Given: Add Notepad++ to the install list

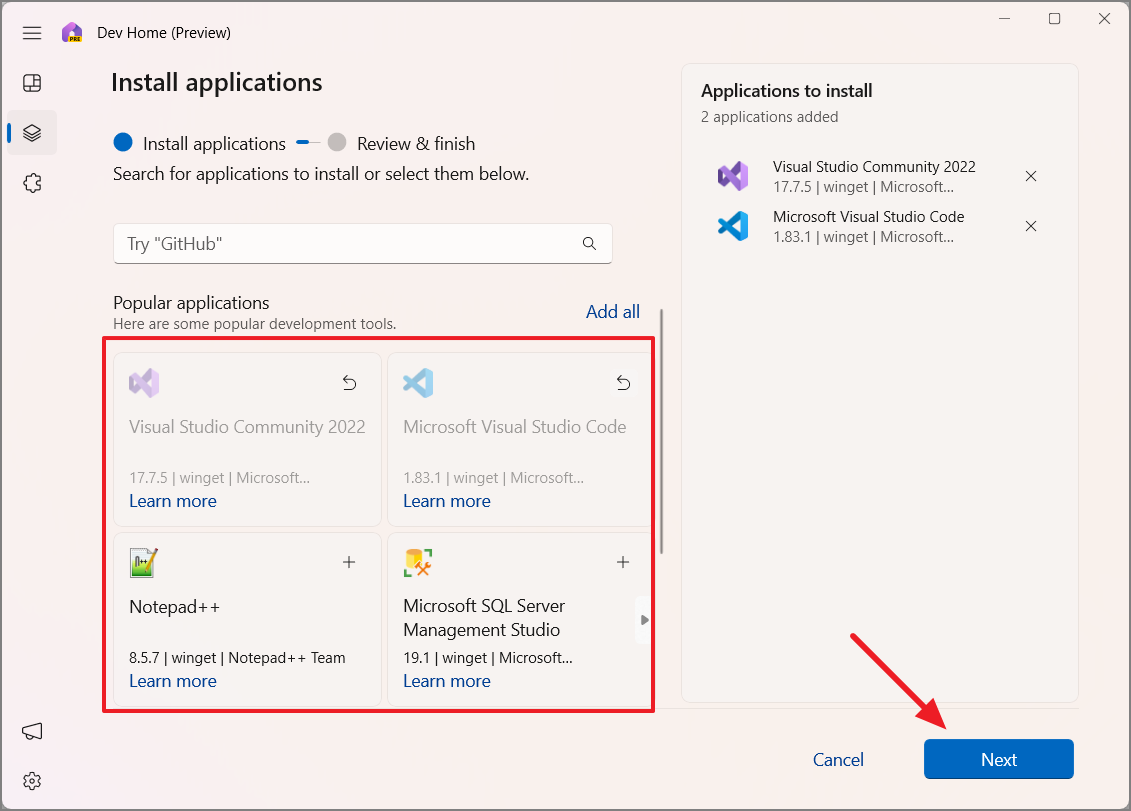Looking at the screenshot, I should pyautogui.click(x=349, y=562).
